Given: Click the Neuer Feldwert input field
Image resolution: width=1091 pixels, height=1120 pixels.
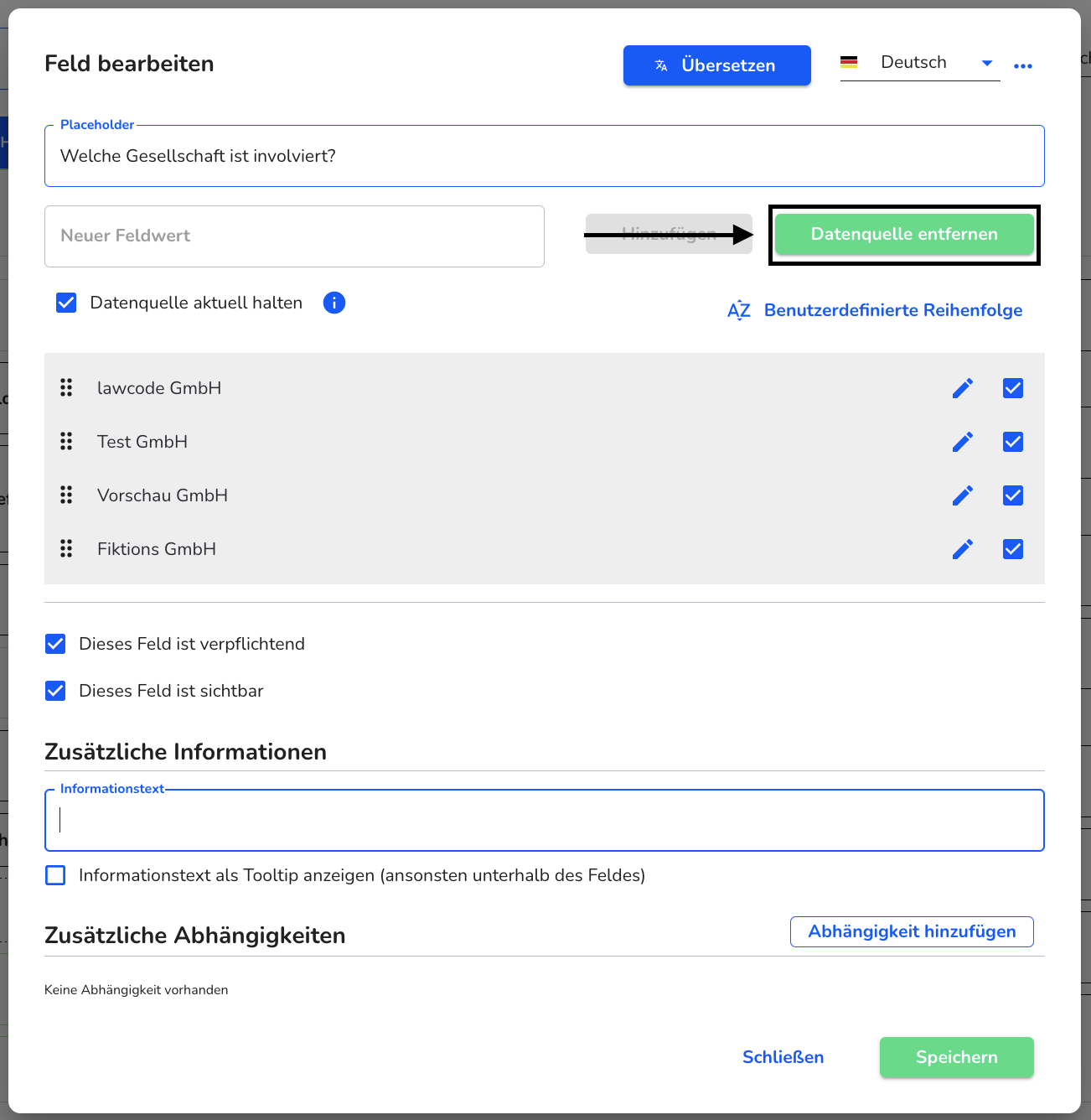Looking at the screenshot, I should click(294, 236).
